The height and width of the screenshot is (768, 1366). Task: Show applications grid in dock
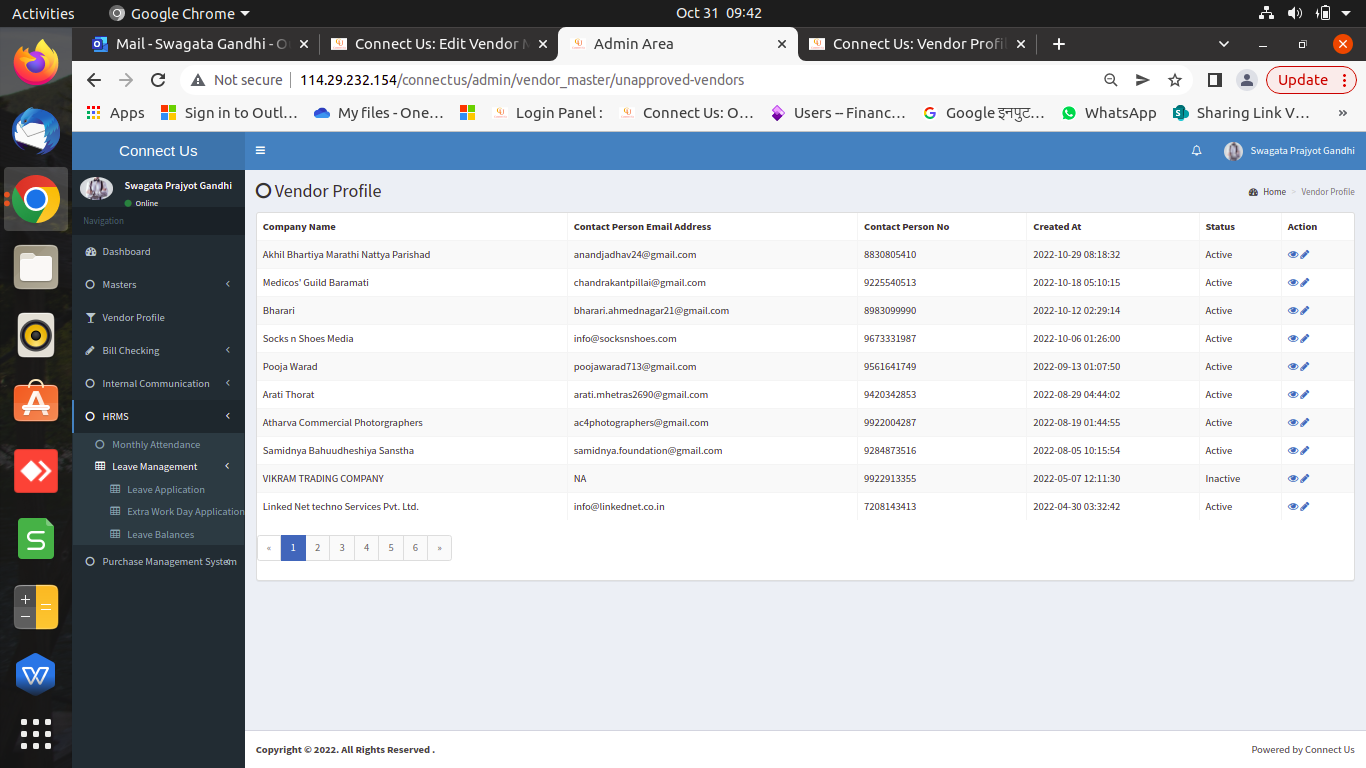pos(36,734)
